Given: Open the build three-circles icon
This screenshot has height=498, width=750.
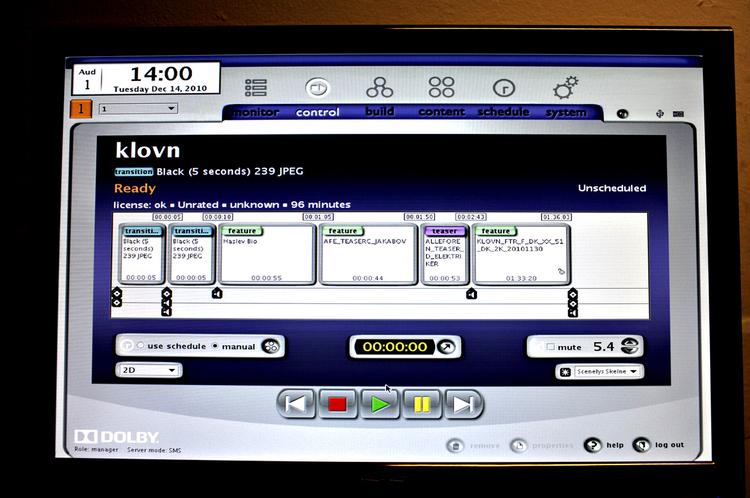Looking at the screenshot, I should coord(379,87).
